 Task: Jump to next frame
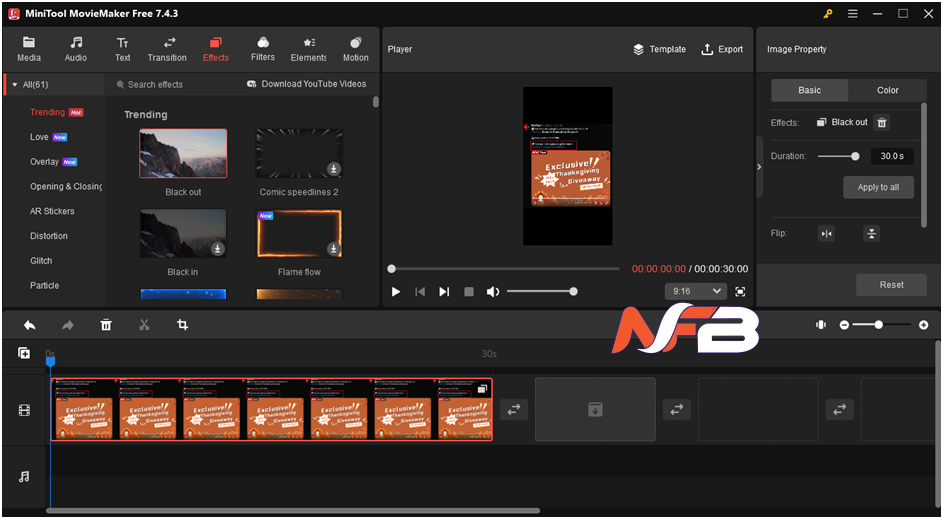click(x=444, y=292)
